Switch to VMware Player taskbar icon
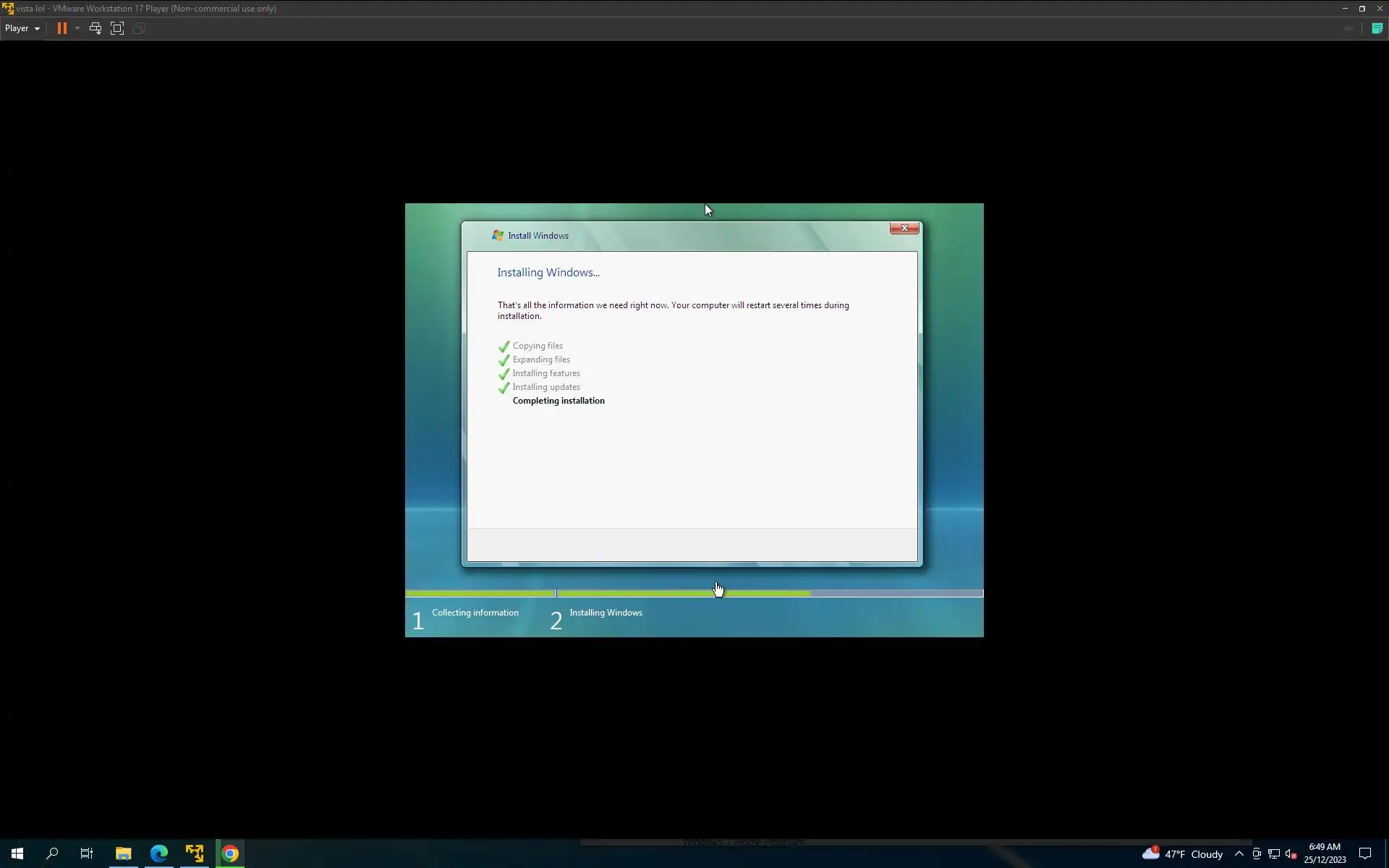This screenshot has height=868, width=1389. (195, 854)
